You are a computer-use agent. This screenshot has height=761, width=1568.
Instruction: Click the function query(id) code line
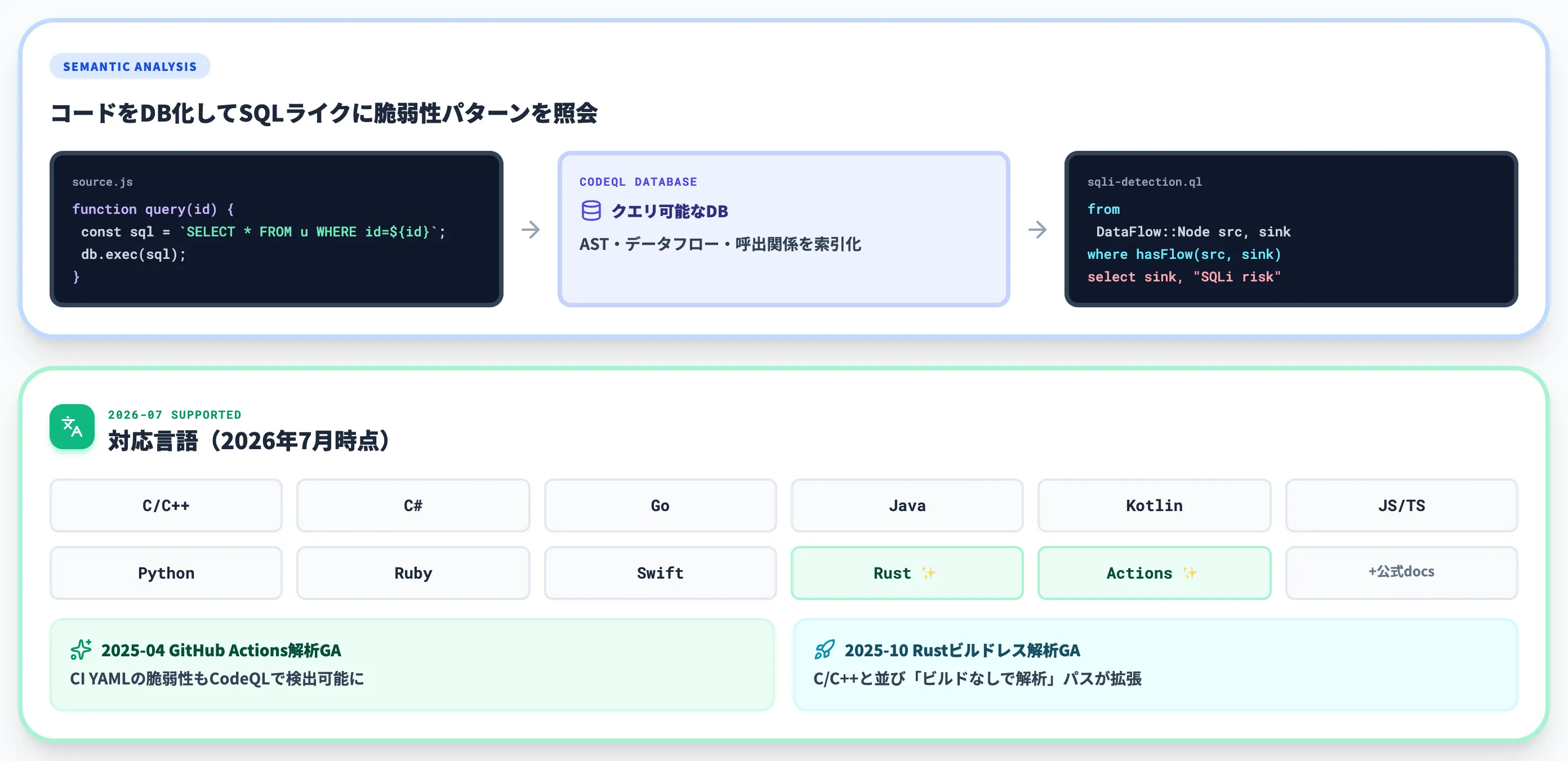(153, 209)
